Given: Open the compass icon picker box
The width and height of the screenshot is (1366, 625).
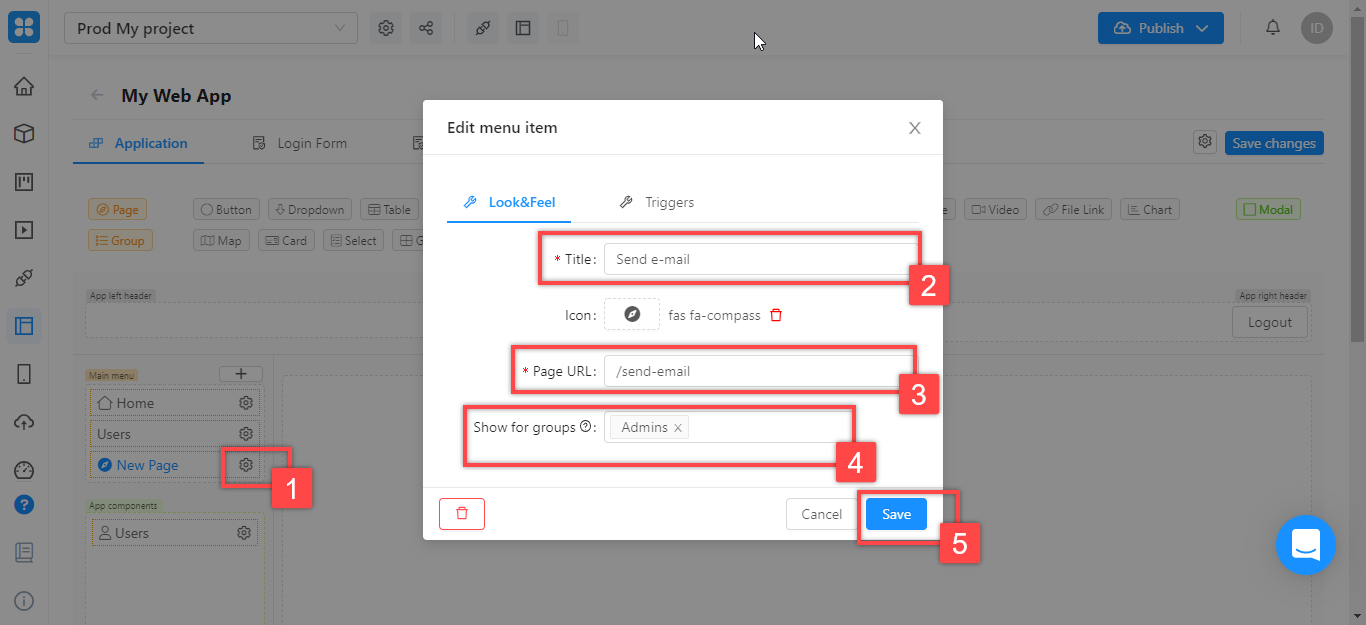Looking at the screenshot, I should [632, 315].
